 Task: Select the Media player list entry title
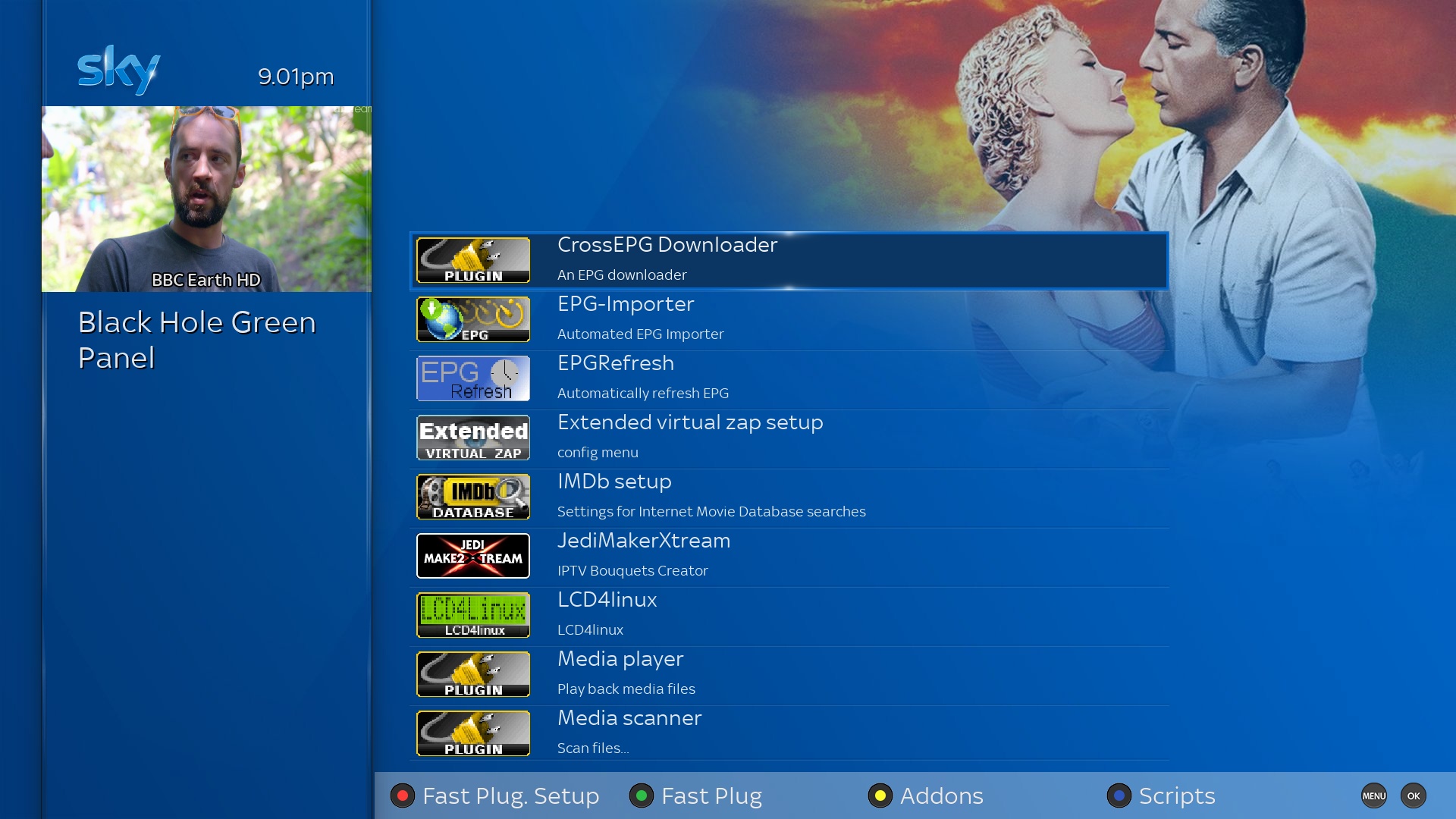tap(620, 659)
